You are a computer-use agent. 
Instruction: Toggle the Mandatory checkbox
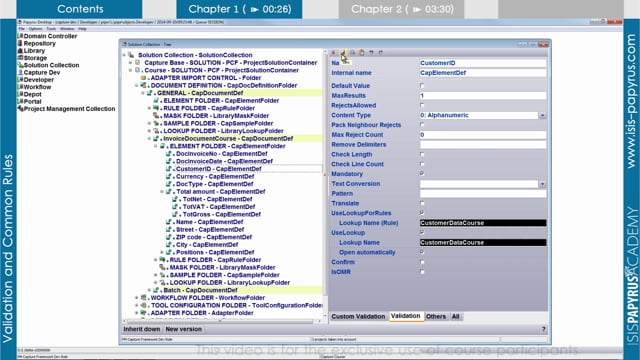[x=422, y=173]
